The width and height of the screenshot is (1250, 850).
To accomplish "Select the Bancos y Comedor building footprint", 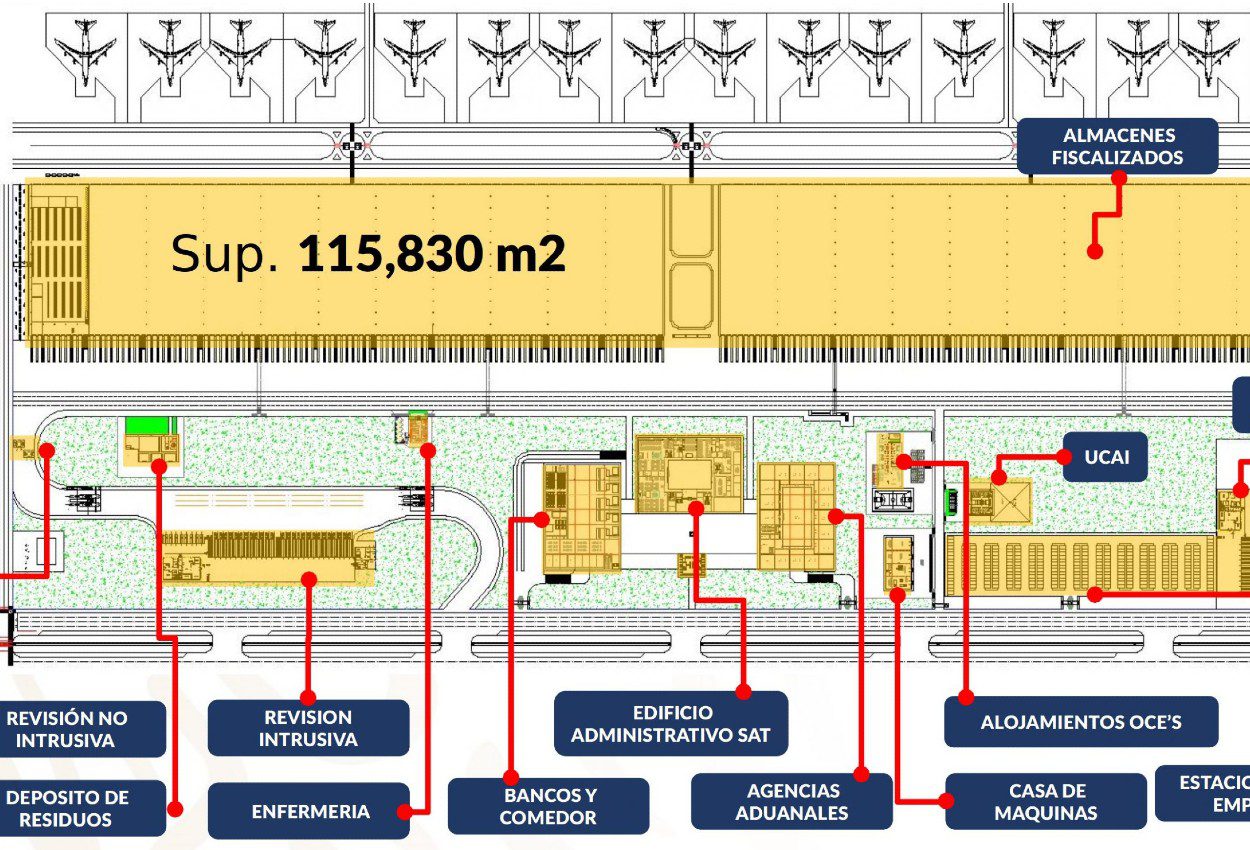I will [x=580, y=520].
